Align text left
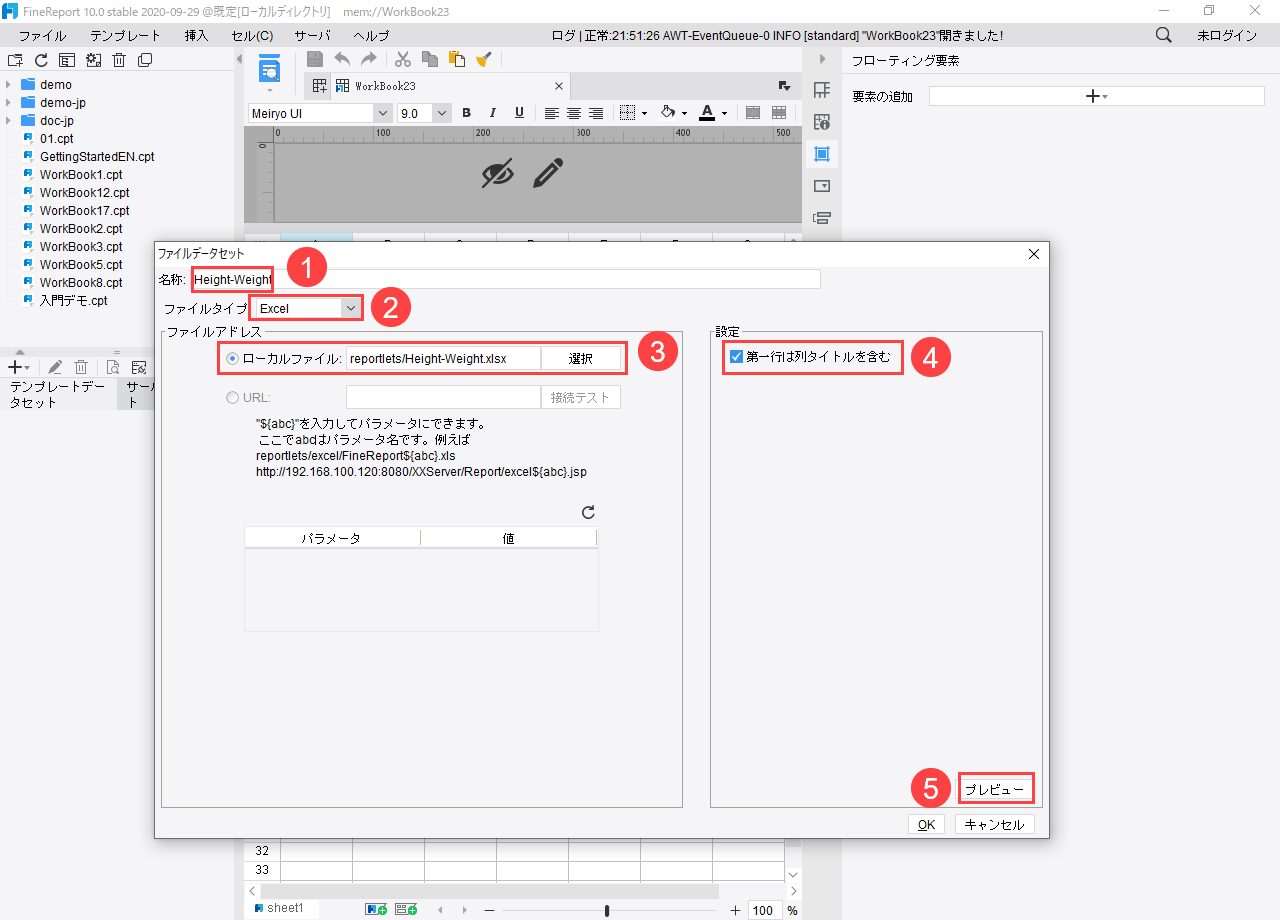The image size is (1280, 920). 553,113
